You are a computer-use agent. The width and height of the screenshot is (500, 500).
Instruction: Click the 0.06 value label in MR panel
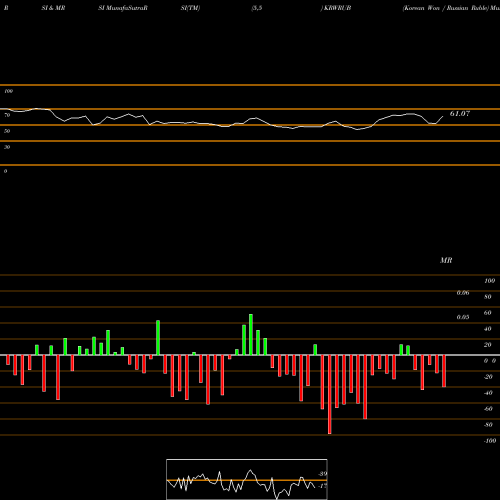click(x=463, y=293)
